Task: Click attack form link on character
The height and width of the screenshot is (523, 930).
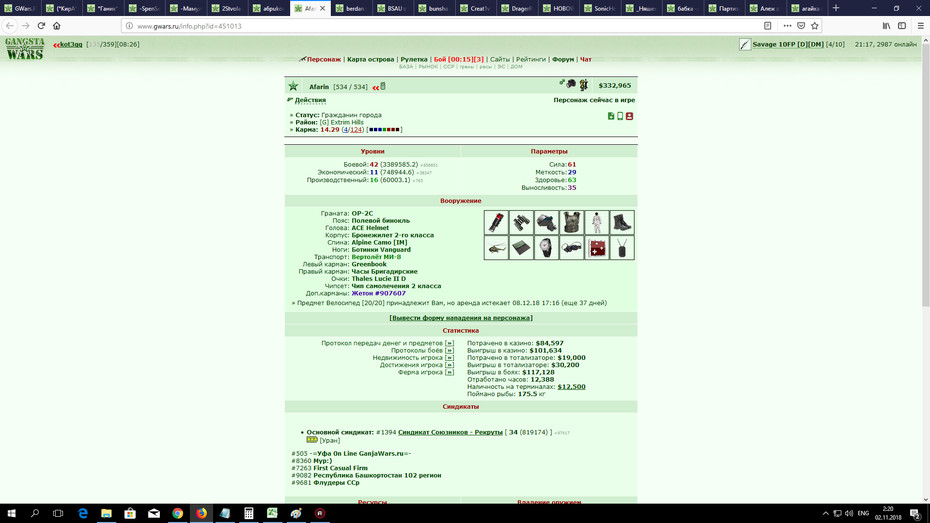Action: click(461, 318)
